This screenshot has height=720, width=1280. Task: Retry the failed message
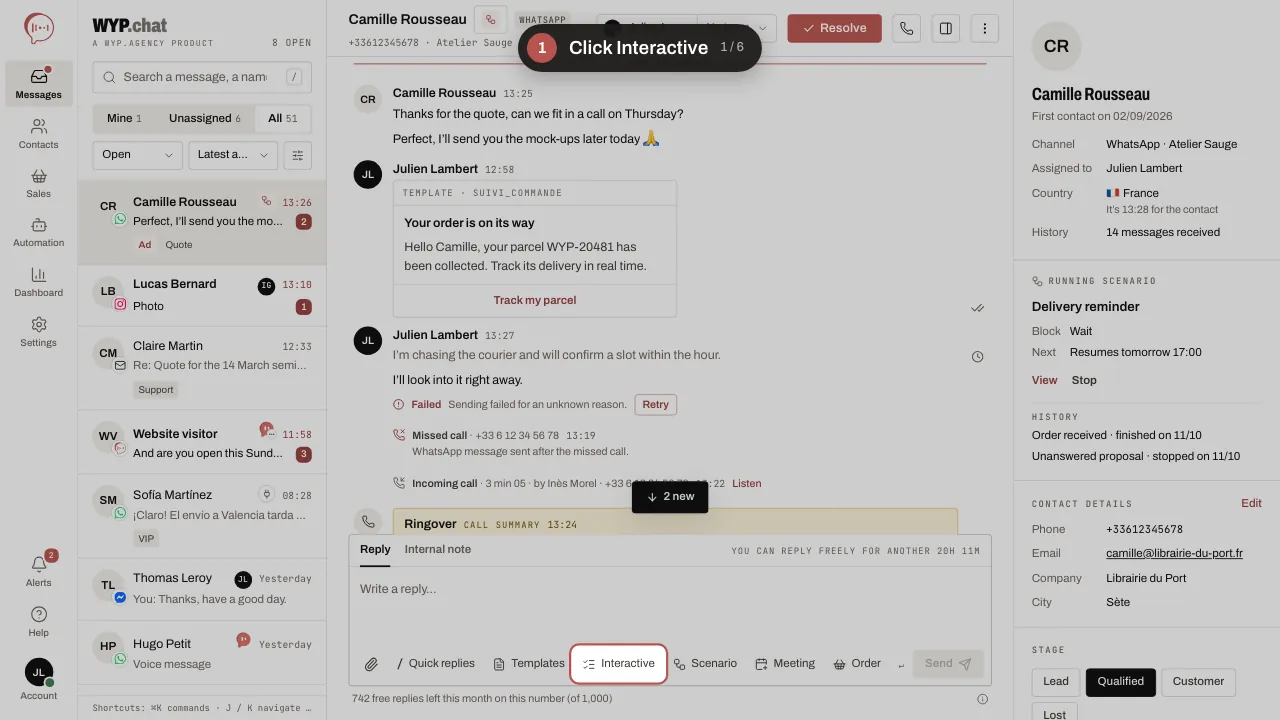click(x=655, y=405)
